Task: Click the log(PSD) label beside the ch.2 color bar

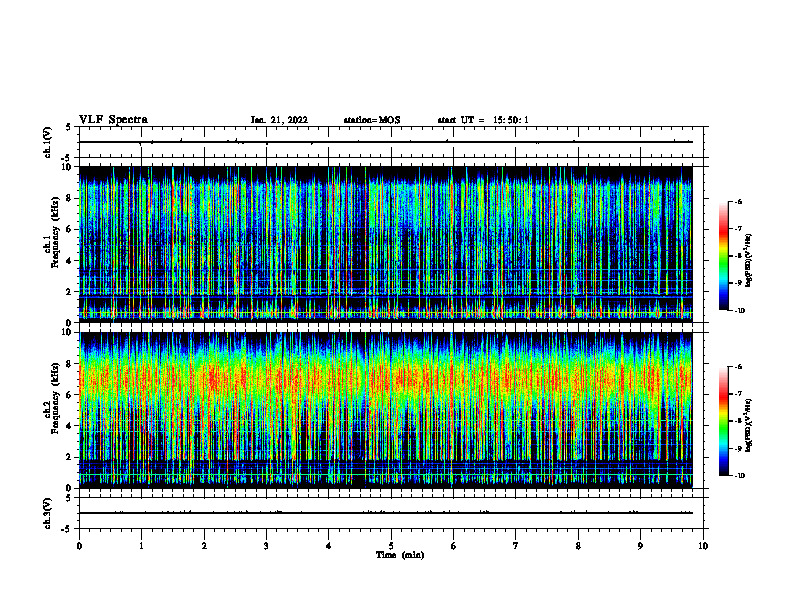Action: coord(748,426)
